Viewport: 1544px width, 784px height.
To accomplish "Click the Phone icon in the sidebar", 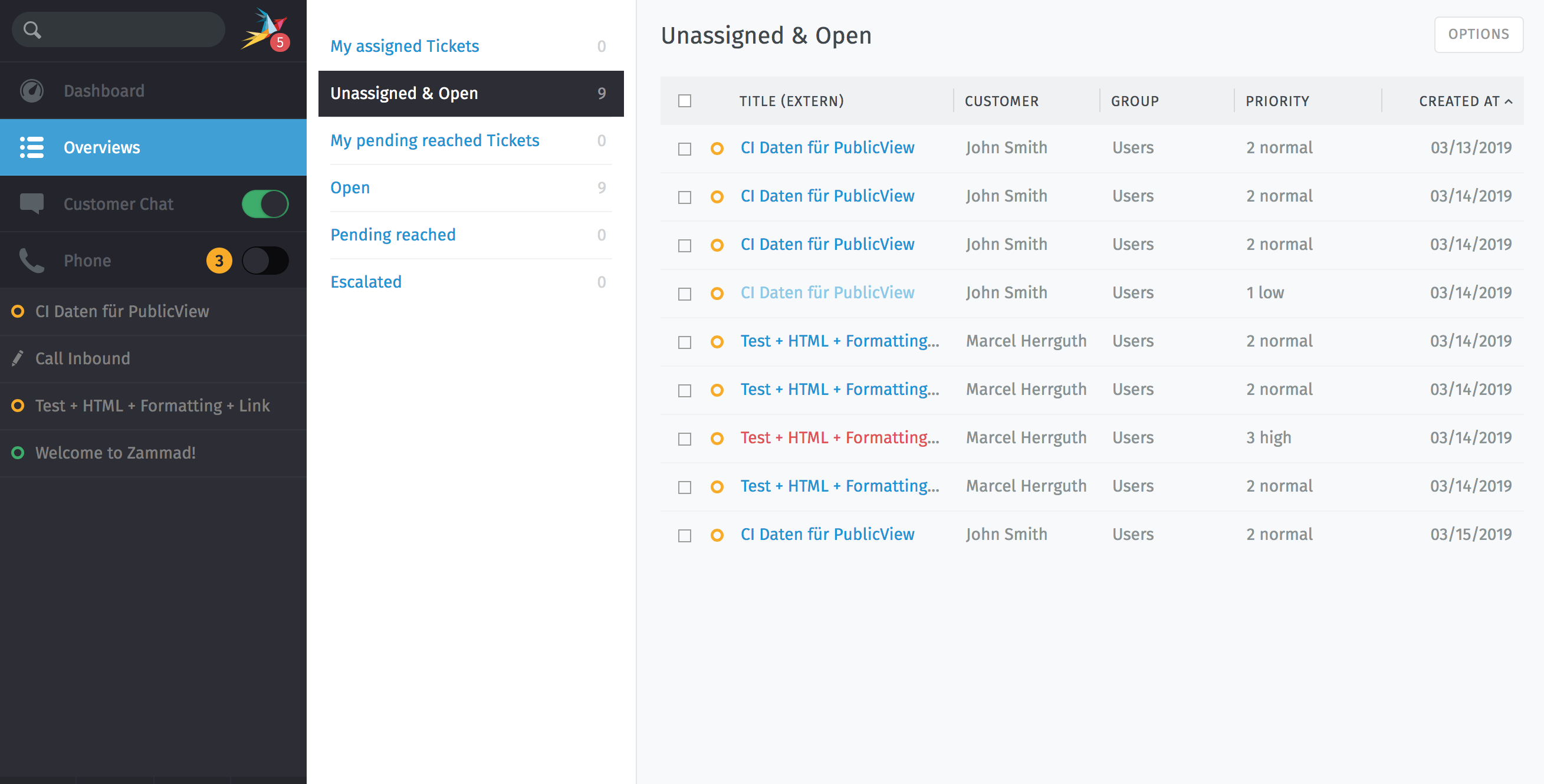I will click(x=31, y=260).
